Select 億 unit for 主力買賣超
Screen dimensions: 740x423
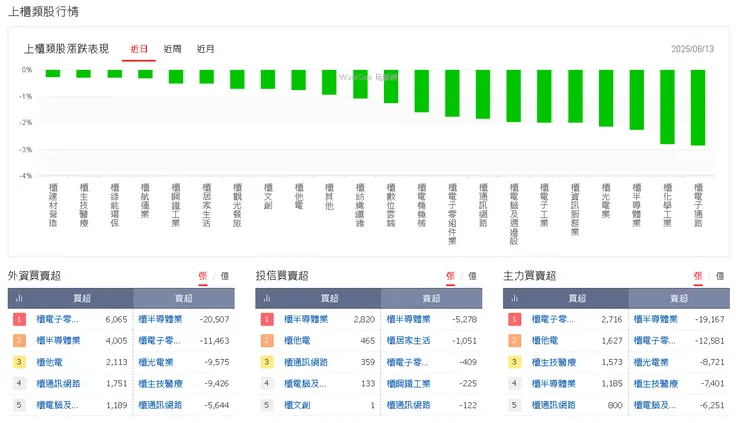(720, 276)
